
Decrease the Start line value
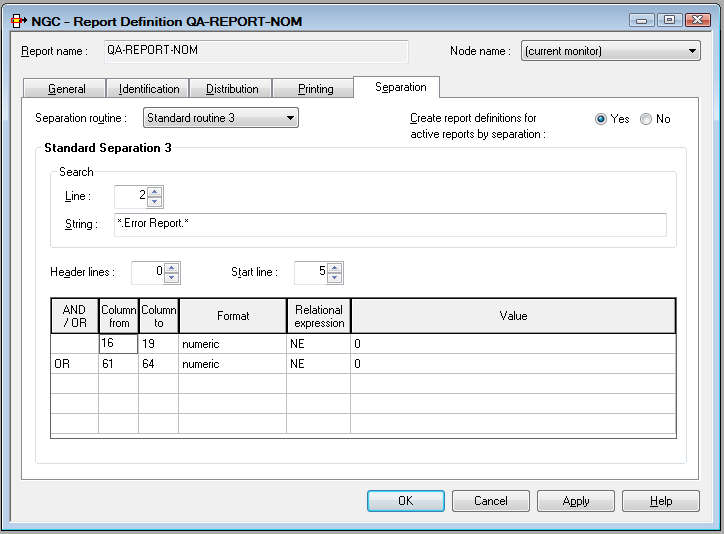(x=334, y=278)
